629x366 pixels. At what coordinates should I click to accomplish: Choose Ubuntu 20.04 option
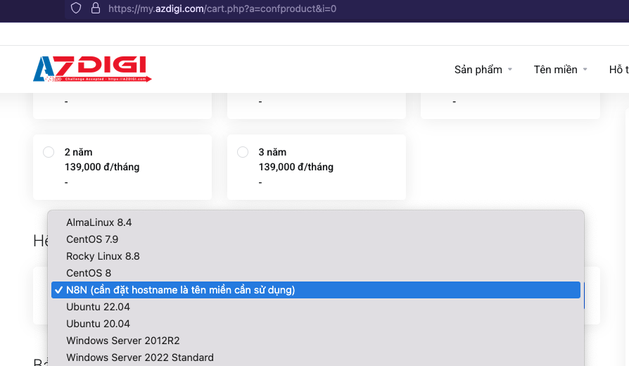316,323
